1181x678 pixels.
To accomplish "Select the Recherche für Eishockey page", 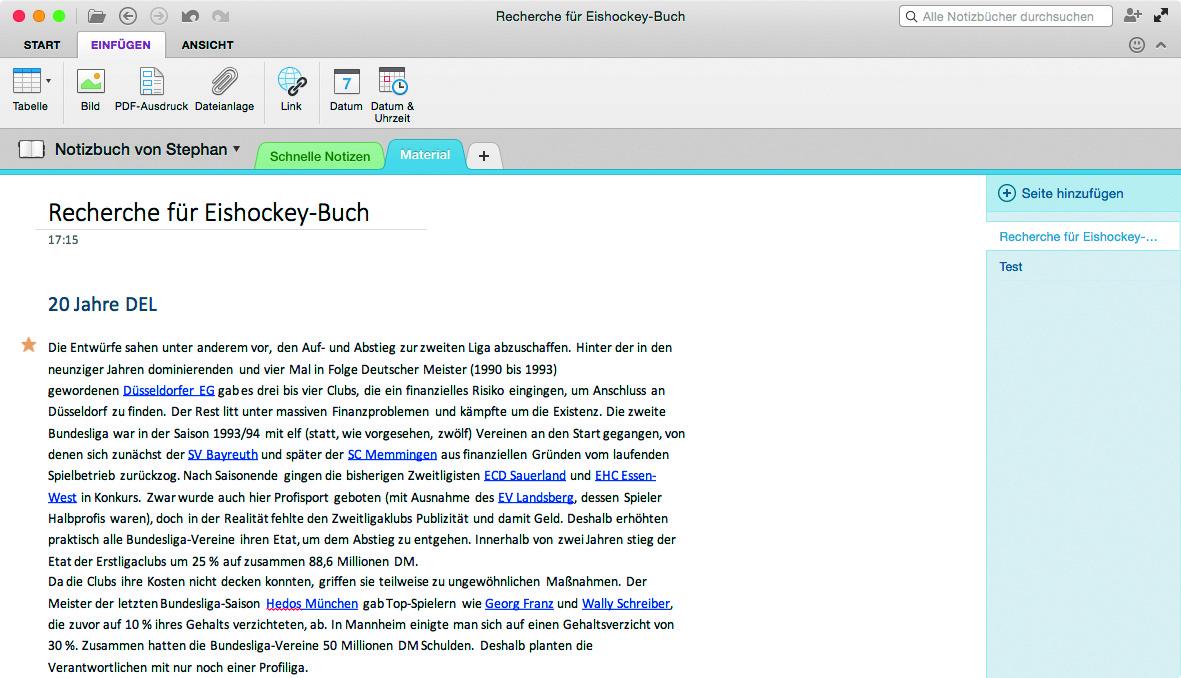I will pos(1082,237).
